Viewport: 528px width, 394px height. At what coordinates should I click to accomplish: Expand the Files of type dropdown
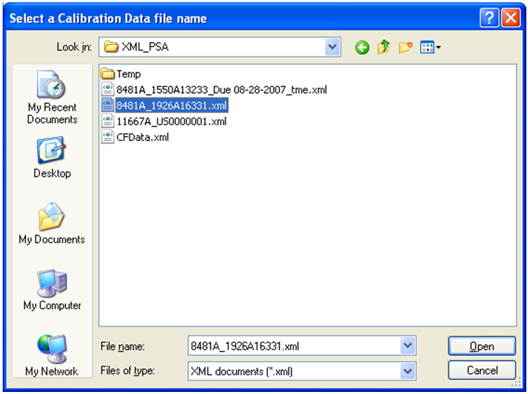(x=408, y=371)
